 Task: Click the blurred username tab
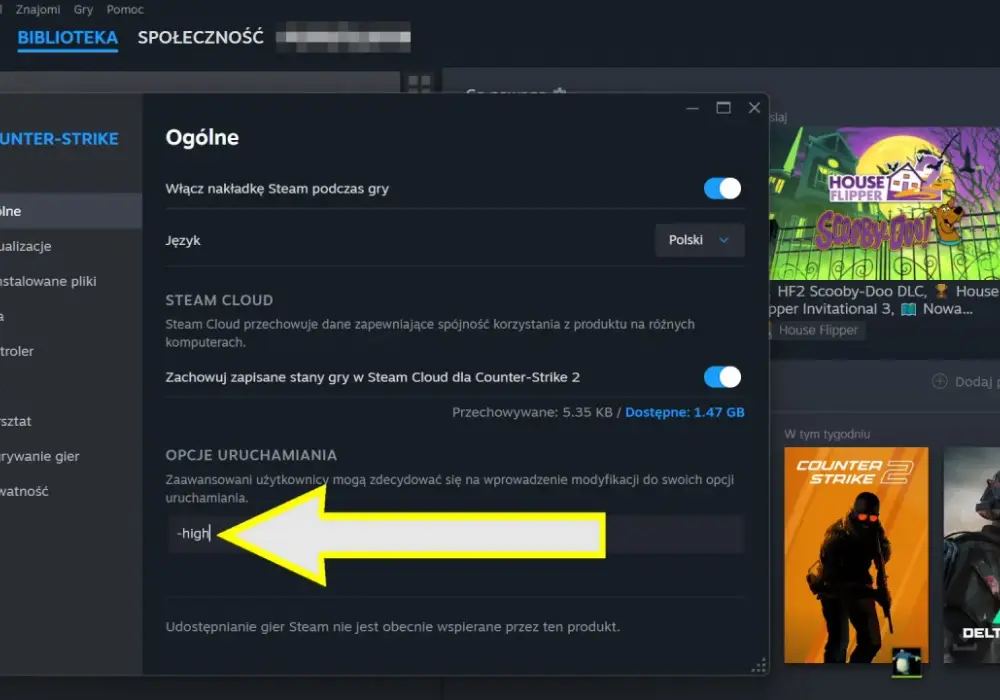(x=343, y=37)
